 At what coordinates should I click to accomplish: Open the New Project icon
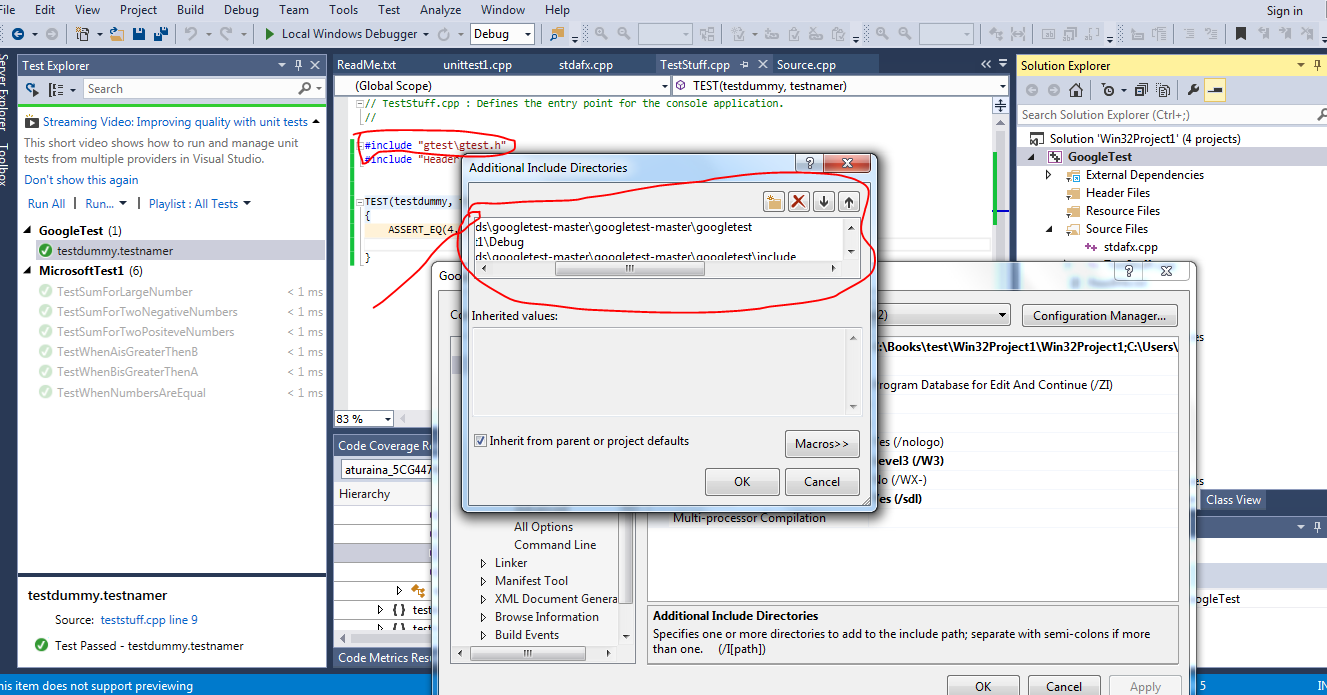click(83, 32)
